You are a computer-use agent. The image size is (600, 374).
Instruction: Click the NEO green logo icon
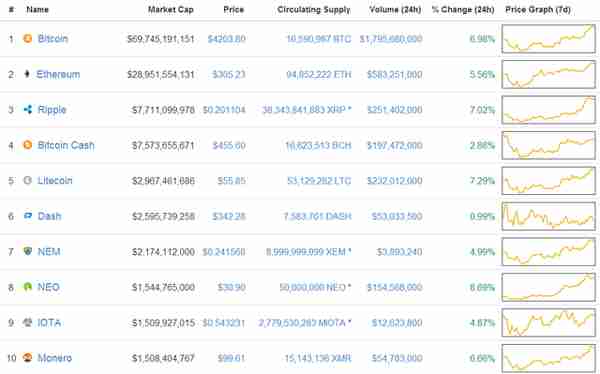coord(28,287)
